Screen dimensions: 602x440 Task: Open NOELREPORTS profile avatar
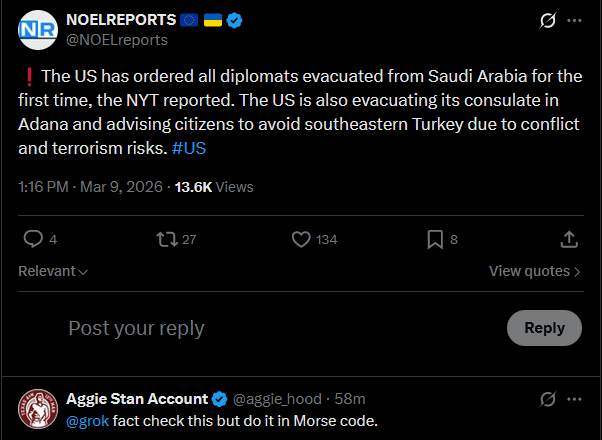coord(38,30)
